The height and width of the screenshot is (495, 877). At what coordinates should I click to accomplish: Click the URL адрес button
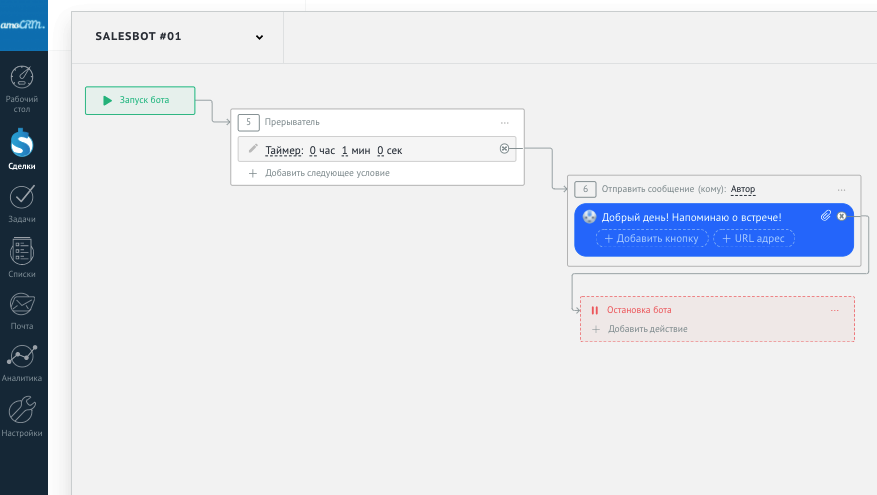coord(753,238)
